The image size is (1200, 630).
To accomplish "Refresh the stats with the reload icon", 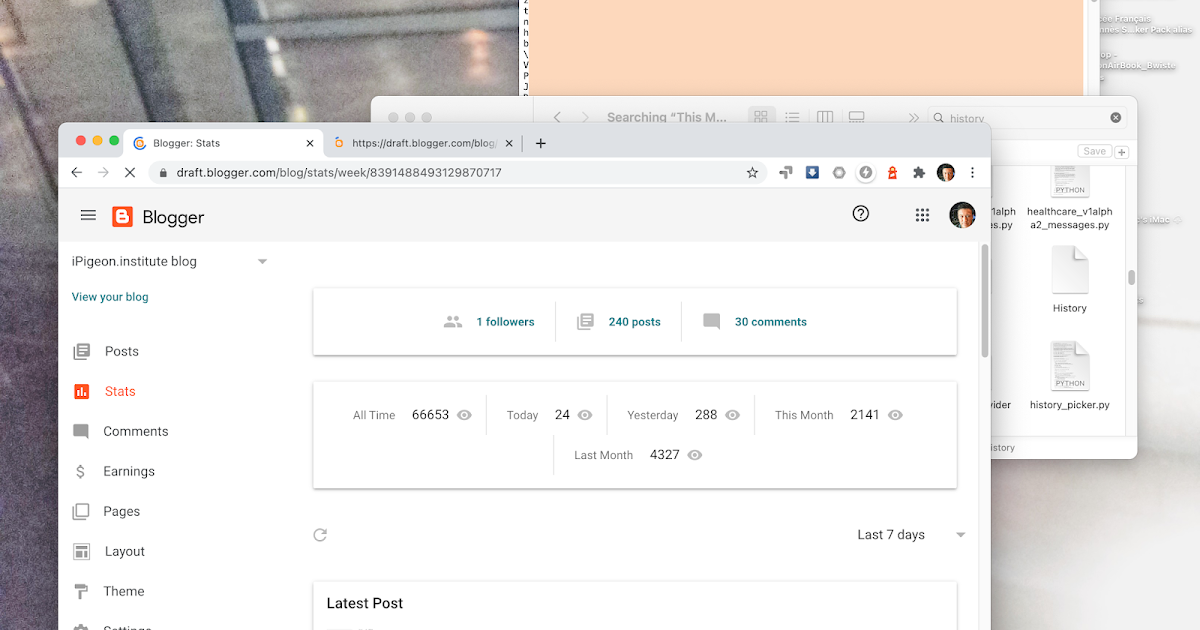I will click(x=320, y=535).
